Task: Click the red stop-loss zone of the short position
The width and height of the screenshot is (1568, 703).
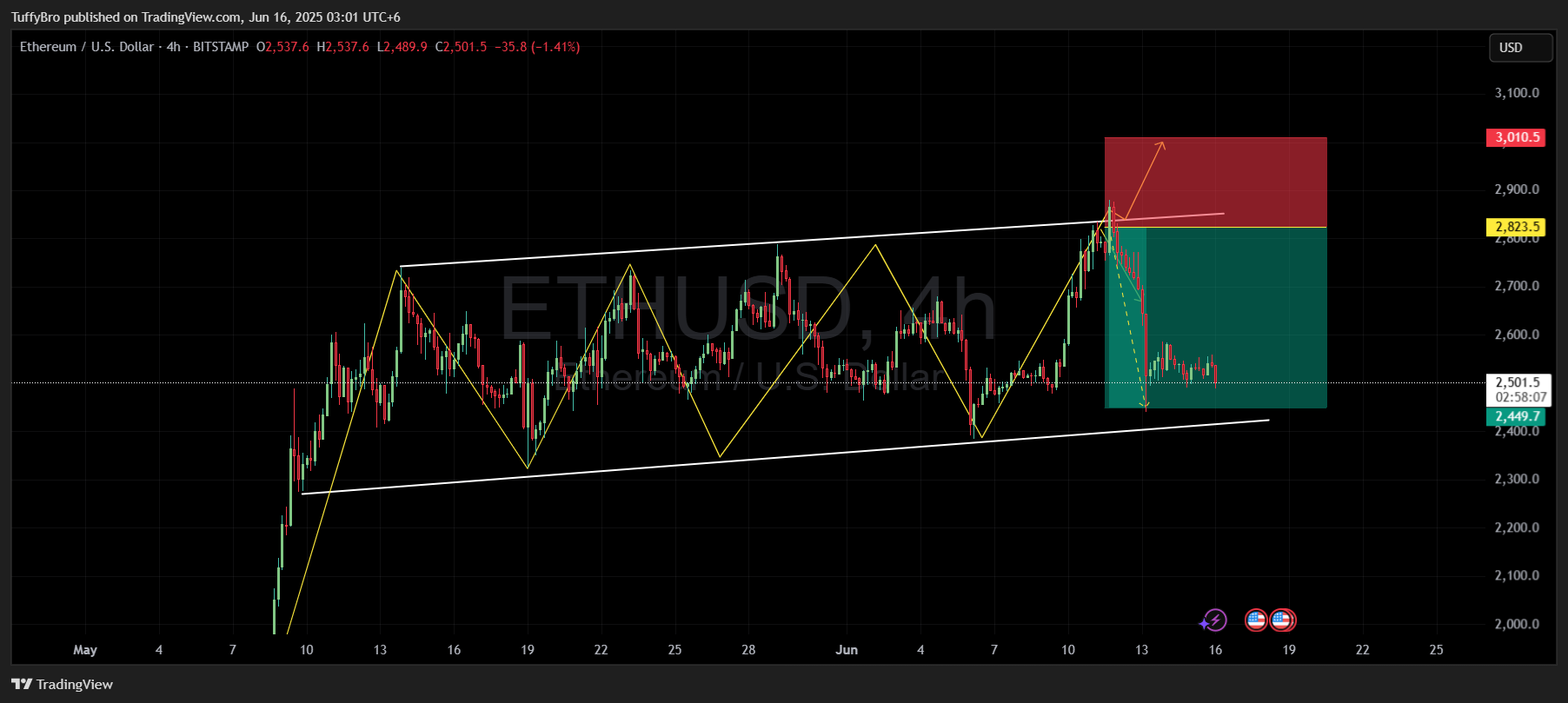Action: point(1216,182)
